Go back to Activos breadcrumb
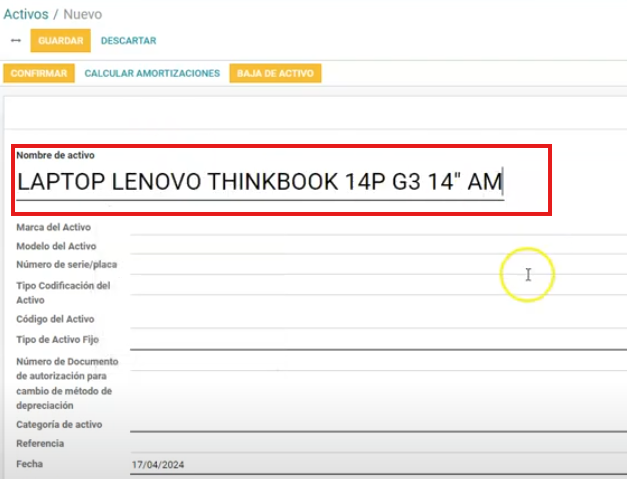The width and height of the screenshot is (627, 479). (25, 15)
